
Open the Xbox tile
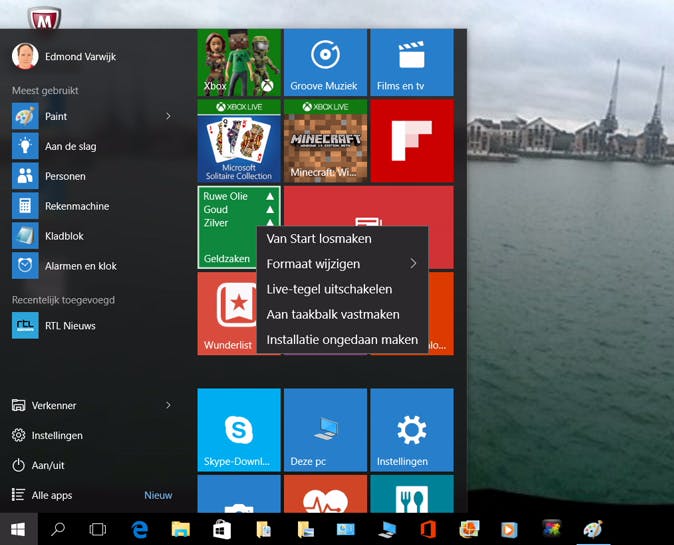tap(239, 61)
